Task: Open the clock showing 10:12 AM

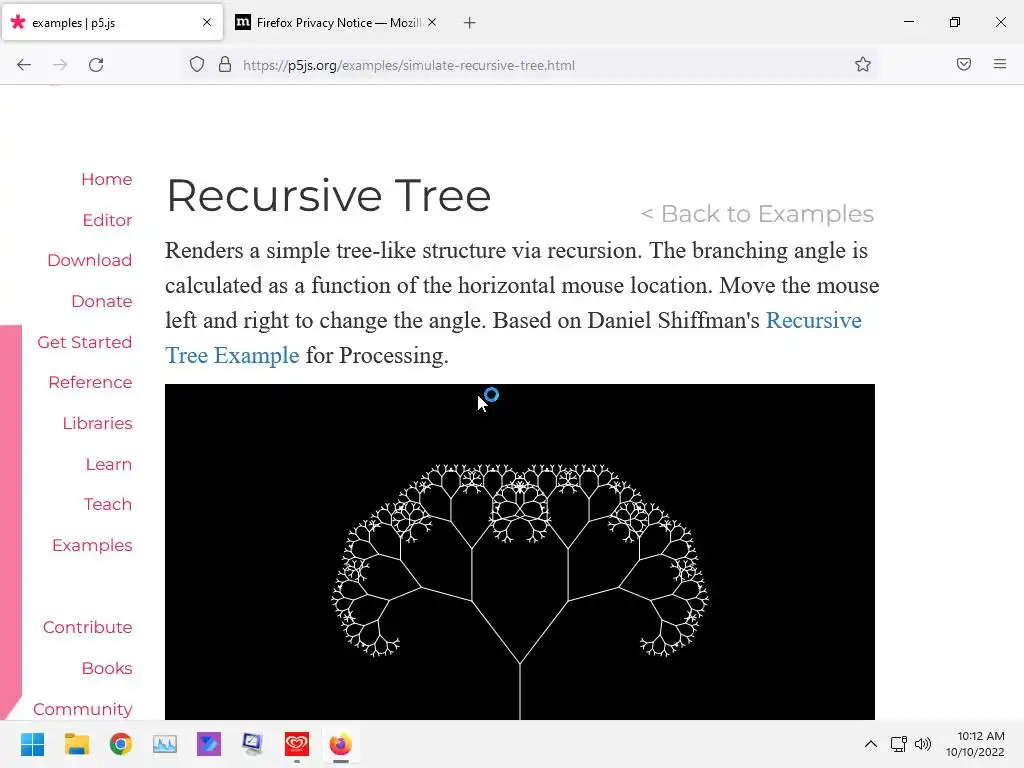Action: 975,744
